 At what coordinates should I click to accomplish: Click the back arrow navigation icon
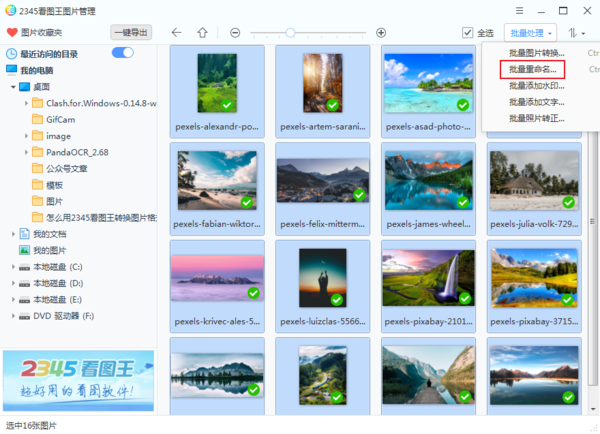(x=176, y=33)
